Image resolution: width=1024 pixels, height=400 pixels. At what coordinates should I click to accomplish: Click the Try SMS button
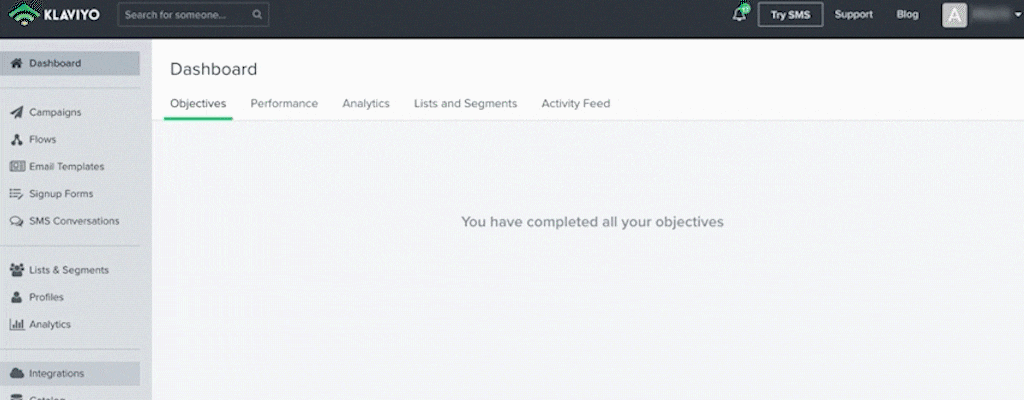(790, 14)
